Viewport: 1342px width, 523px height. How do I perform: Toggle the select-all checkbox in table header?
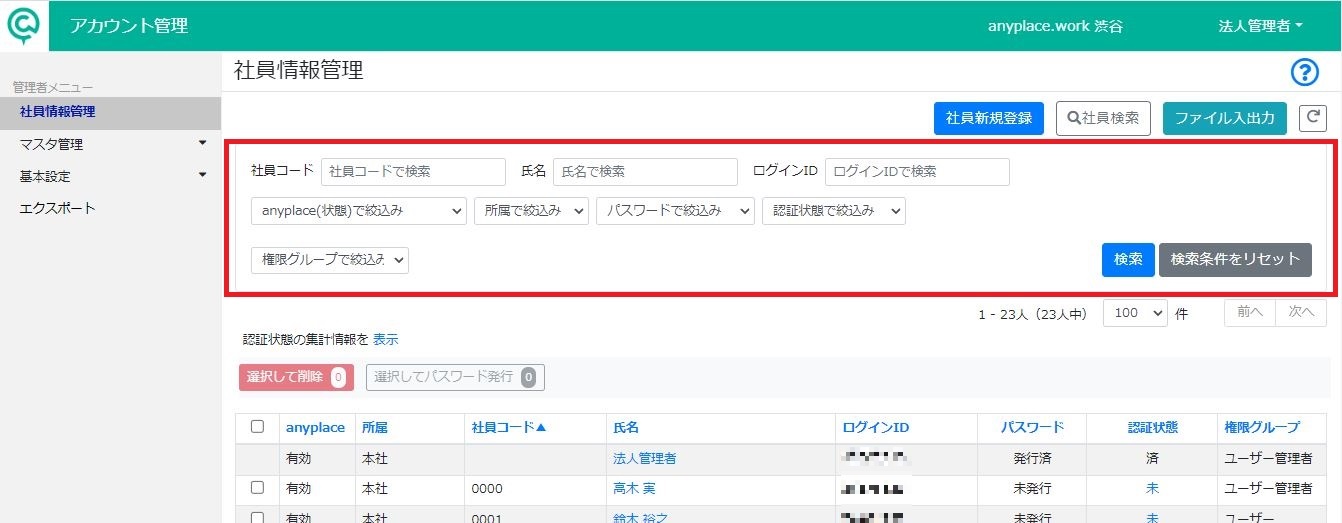coord(257,427)
